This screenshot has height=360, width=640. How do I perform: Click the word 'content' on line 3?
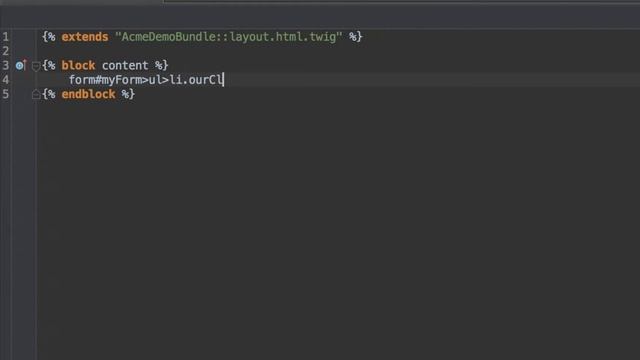coord(125,65)
